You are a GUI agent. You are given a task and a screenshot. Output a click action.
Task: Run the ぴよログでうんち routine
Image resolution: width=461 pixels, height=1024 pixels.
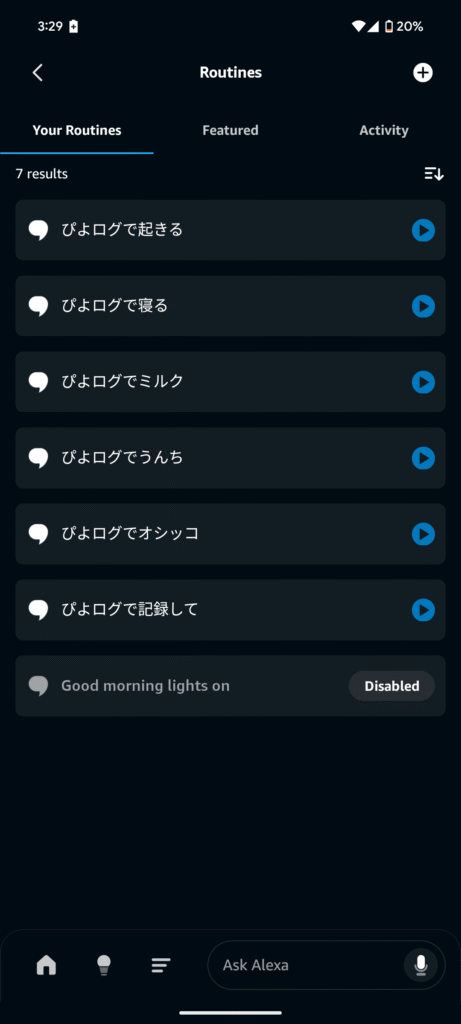pyautogui.click(x=423, y=458)
